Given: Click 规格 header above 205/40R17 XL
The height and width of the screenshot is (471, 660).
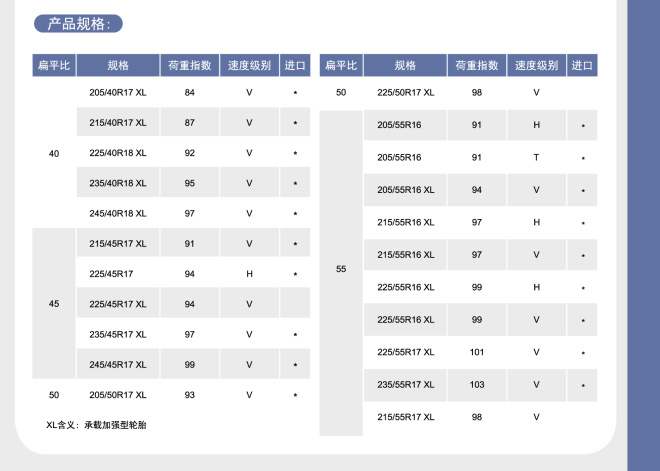Looking at the screenshot, I should point(118,65).
